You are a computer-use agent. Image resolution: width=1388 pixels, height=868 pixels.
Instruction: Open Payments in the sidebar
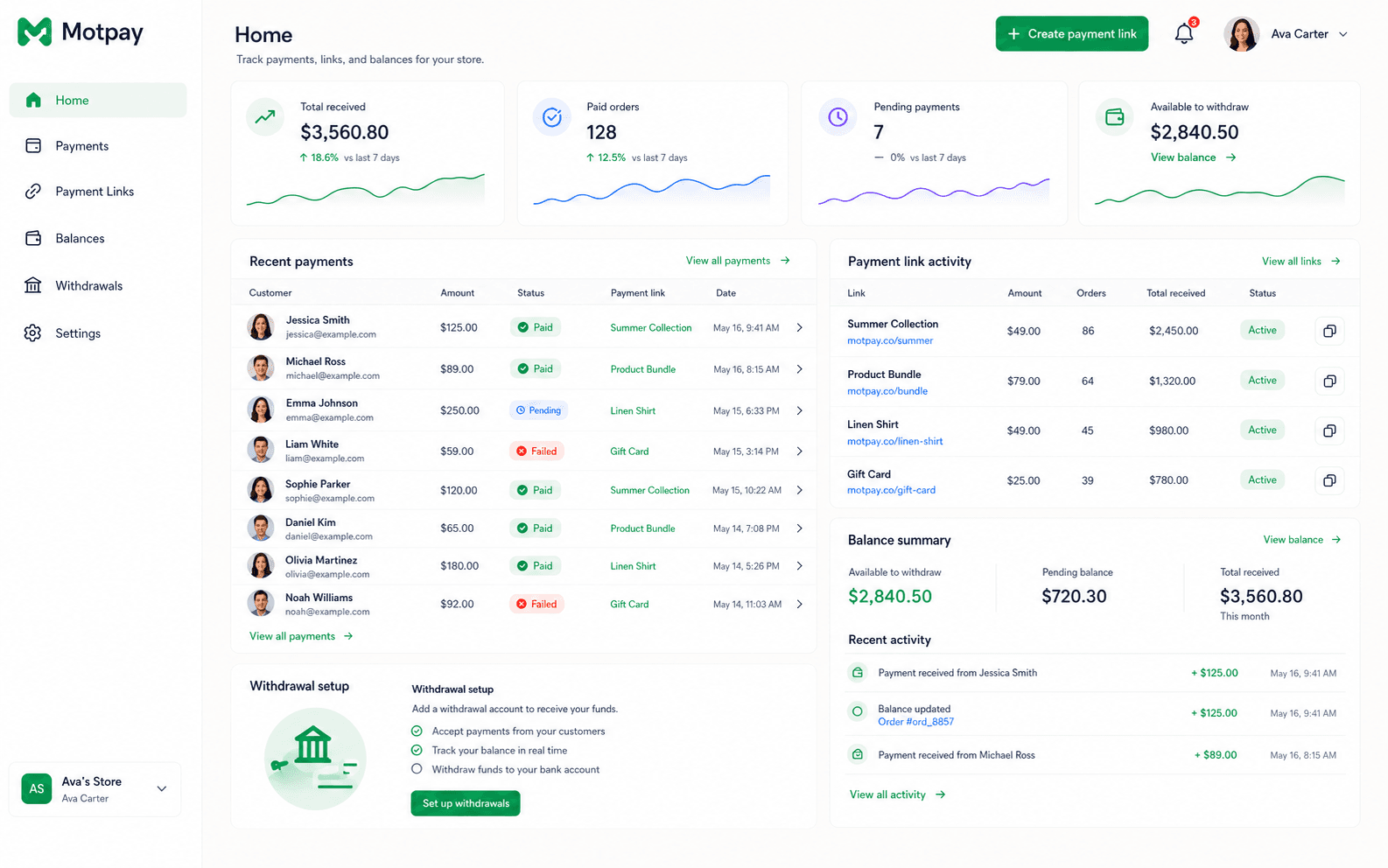tap(98, 145)
